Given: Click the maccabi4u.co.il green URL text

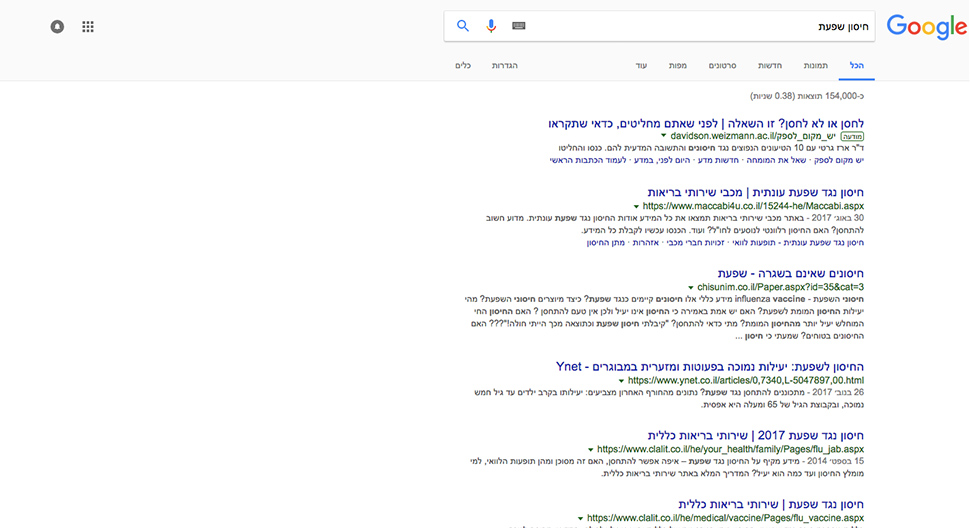Looking at the screenshot, I should click(x=753, y=206).
